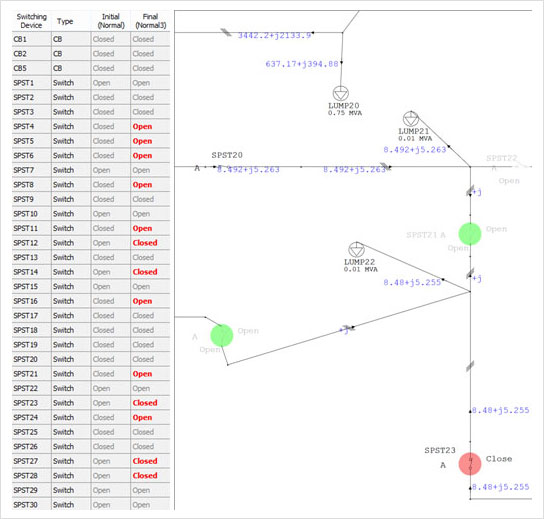Click the red Open status for SPST5
Screen dimensions: 544x519
pos(142,141)
